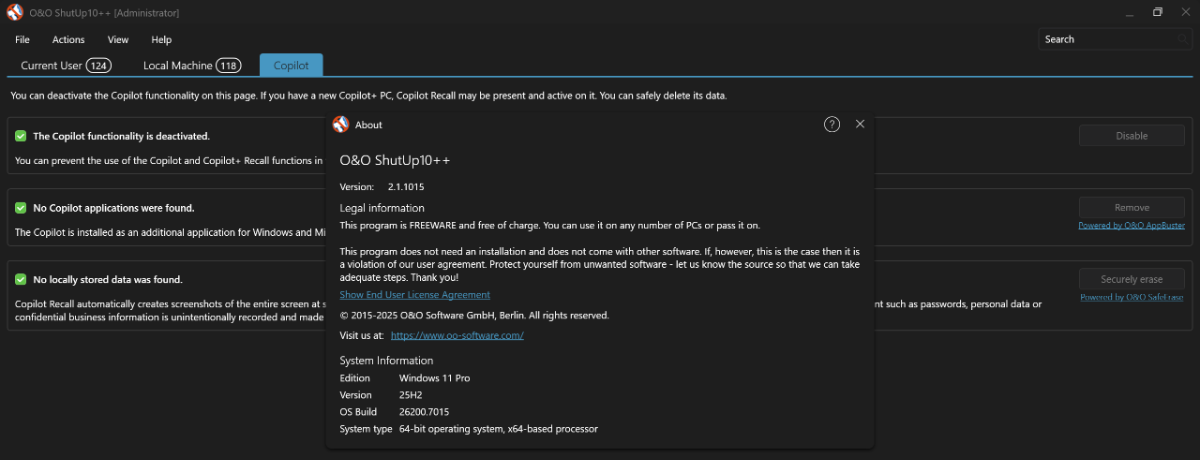
Task: Click green check beside No locally stored data
Action: [x=21, y=280]
